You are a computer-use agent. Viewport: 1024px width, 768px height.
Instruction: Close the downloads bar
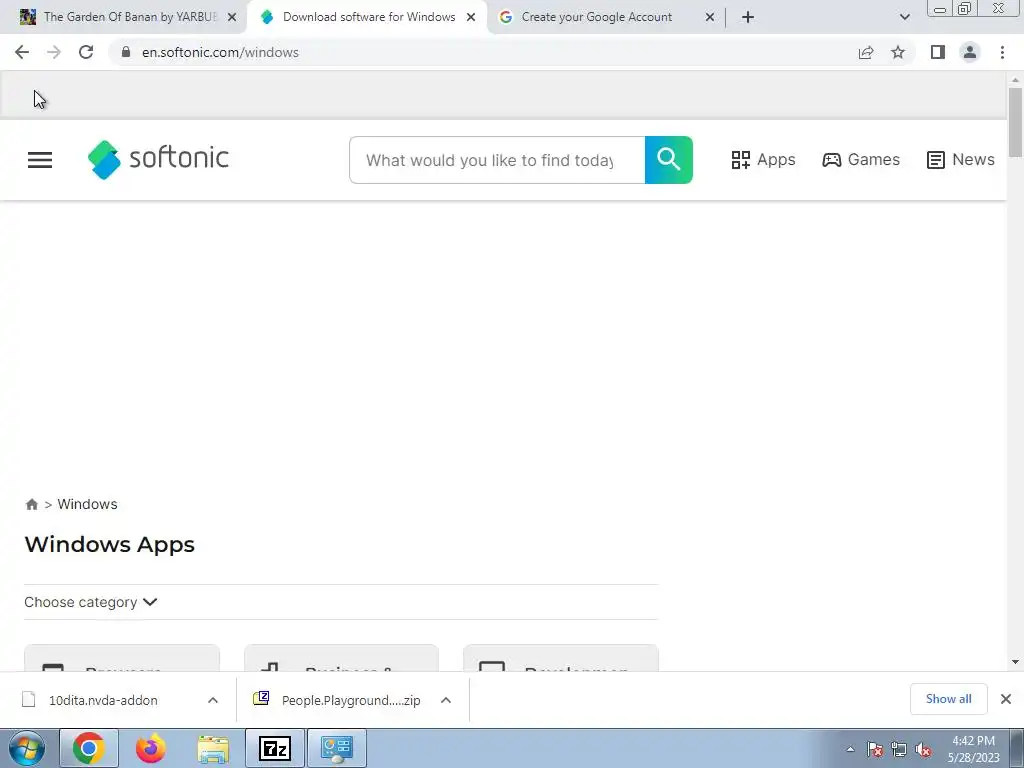tap(1006, 699)
